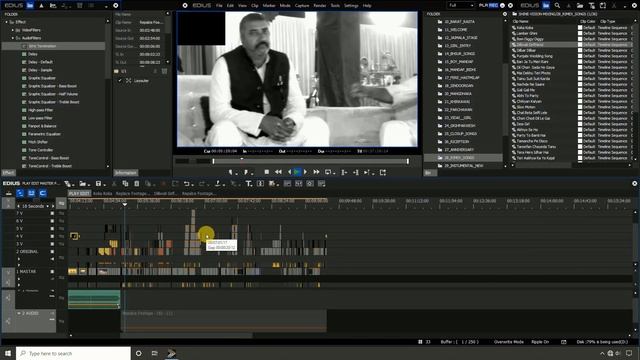Open the Capture menu
Screen dimensions: 640x360
(x=302, y=6)
